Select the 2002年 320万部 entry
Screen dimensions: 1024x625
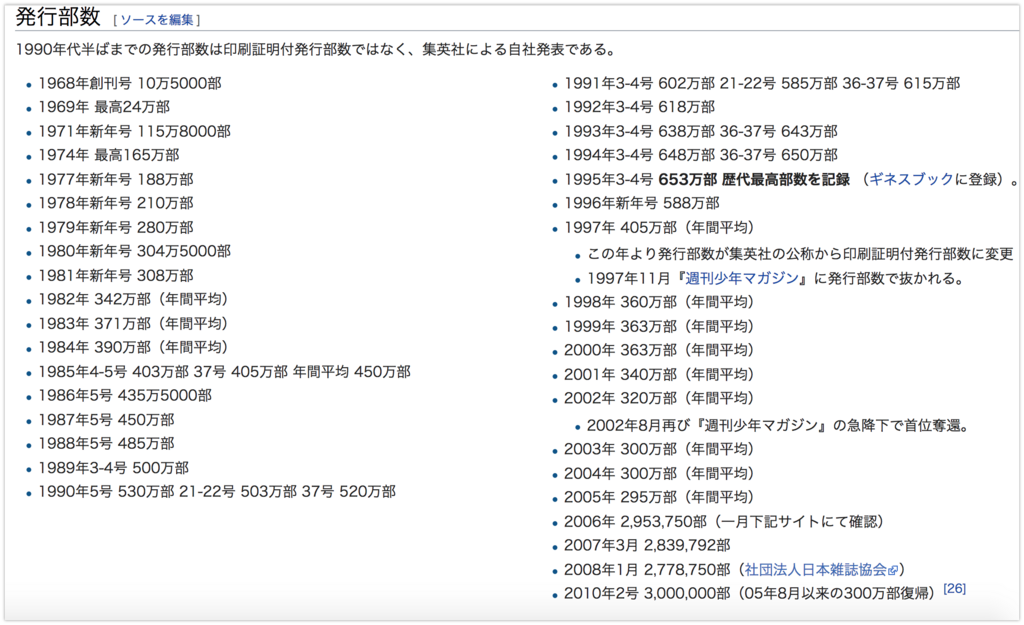659,398
